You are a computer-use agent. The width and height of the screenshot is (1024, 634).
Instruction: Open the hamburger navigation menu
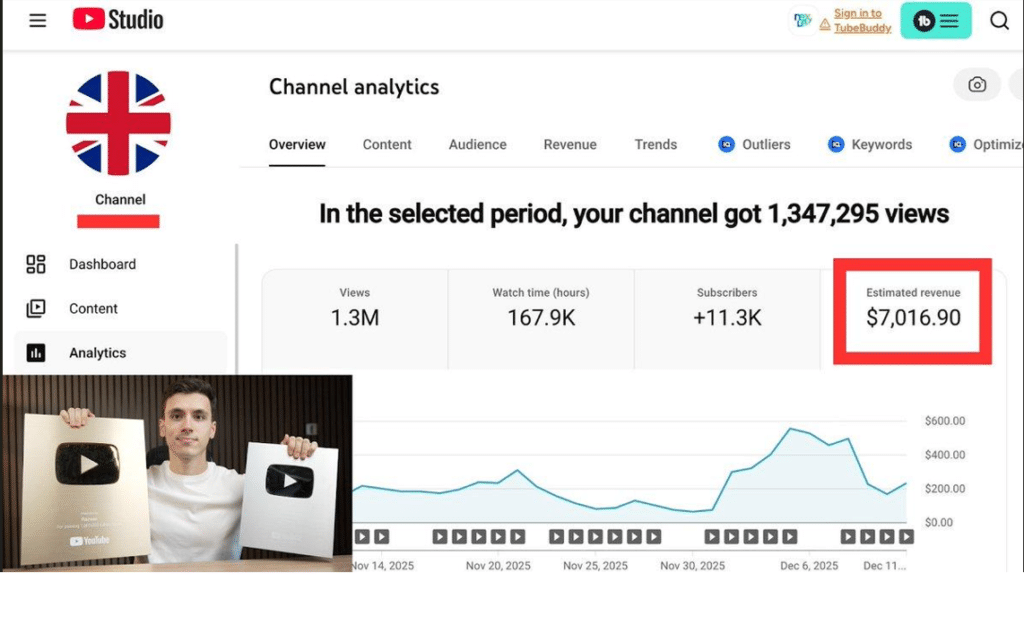click(x=38, y=20)
